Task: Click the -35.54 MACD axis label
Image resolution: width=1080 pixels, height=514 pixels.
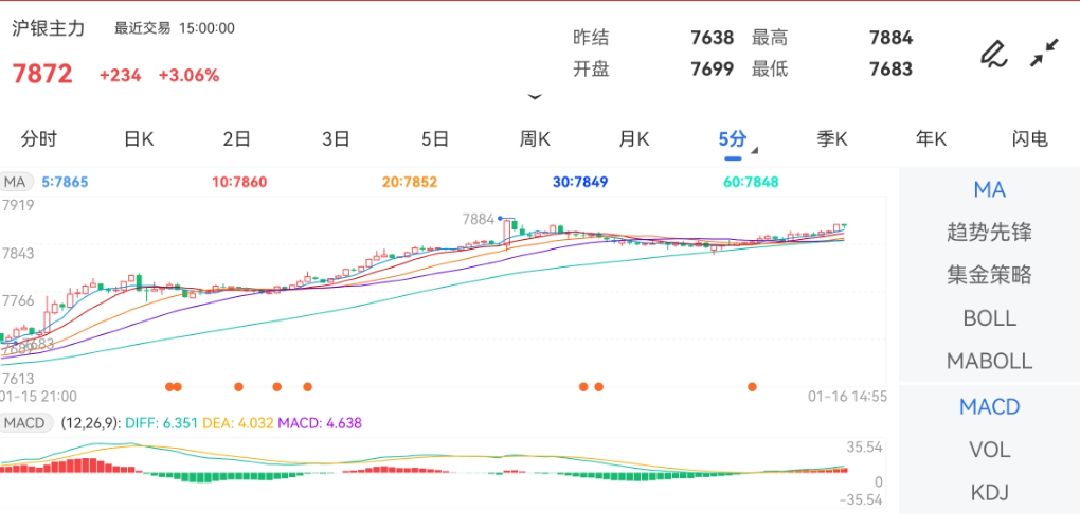Action: click(x=861, y=500)
